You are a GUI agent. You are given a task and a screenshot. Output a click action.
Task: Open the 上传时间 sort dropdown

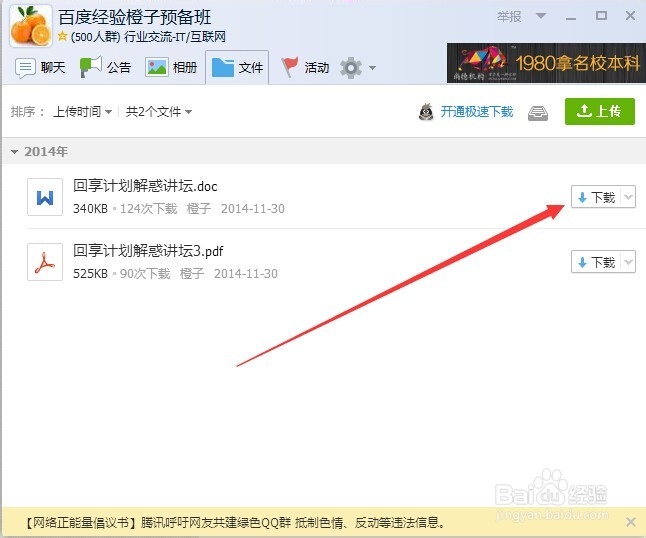(x=82, y=112)
